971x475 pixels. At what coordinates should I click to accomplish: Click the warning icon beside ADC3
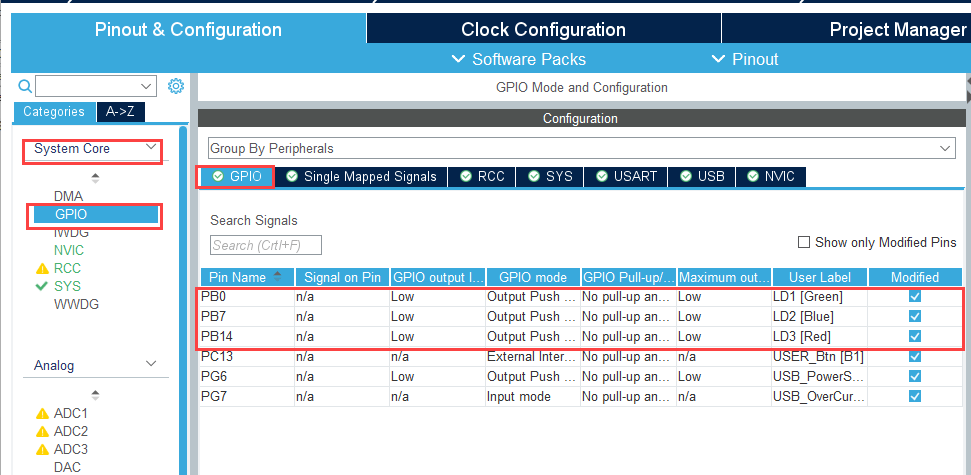42,449
